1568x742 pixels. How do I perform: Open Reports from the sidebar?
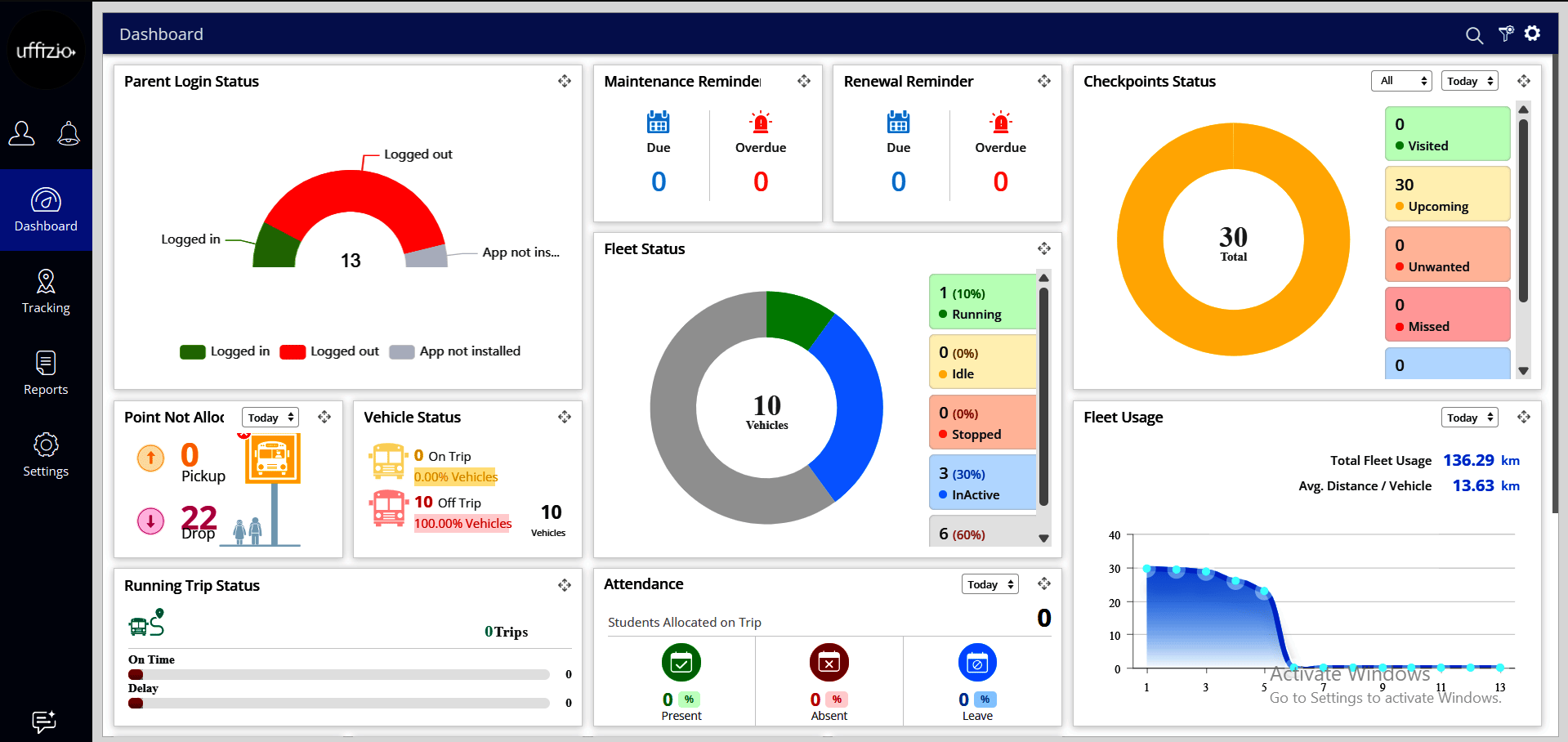[46, 373]
